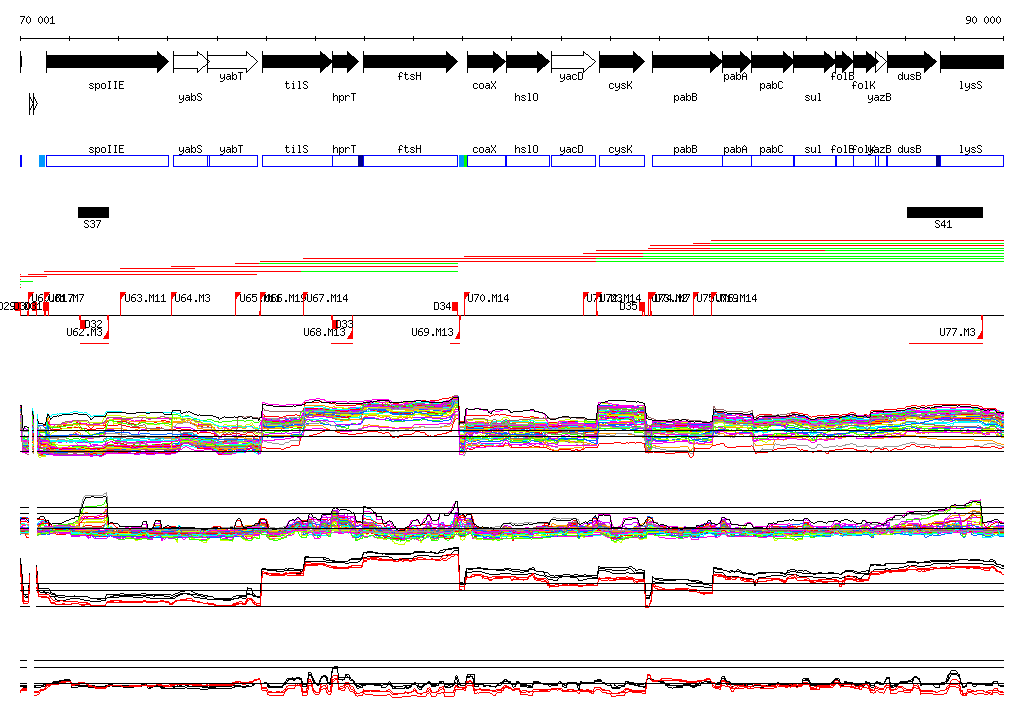Viewport: 1024px width, 714px height.
Task: Click the cyan block before spoIIE box
Action: [x=42, y=161]
